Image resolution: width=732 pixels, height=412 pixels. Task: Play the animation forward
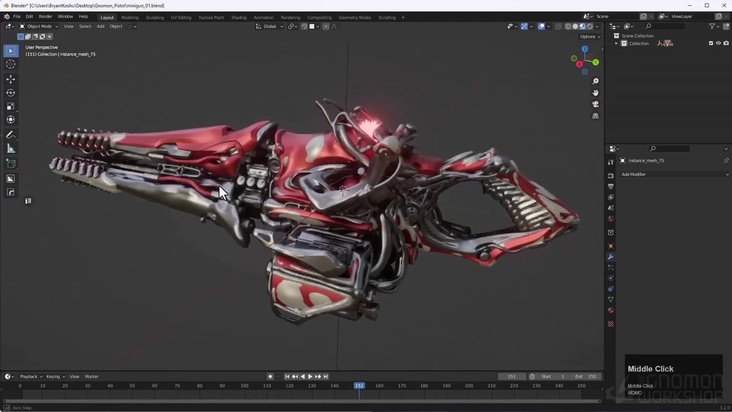pyautogui.click(x=310, y=377)
